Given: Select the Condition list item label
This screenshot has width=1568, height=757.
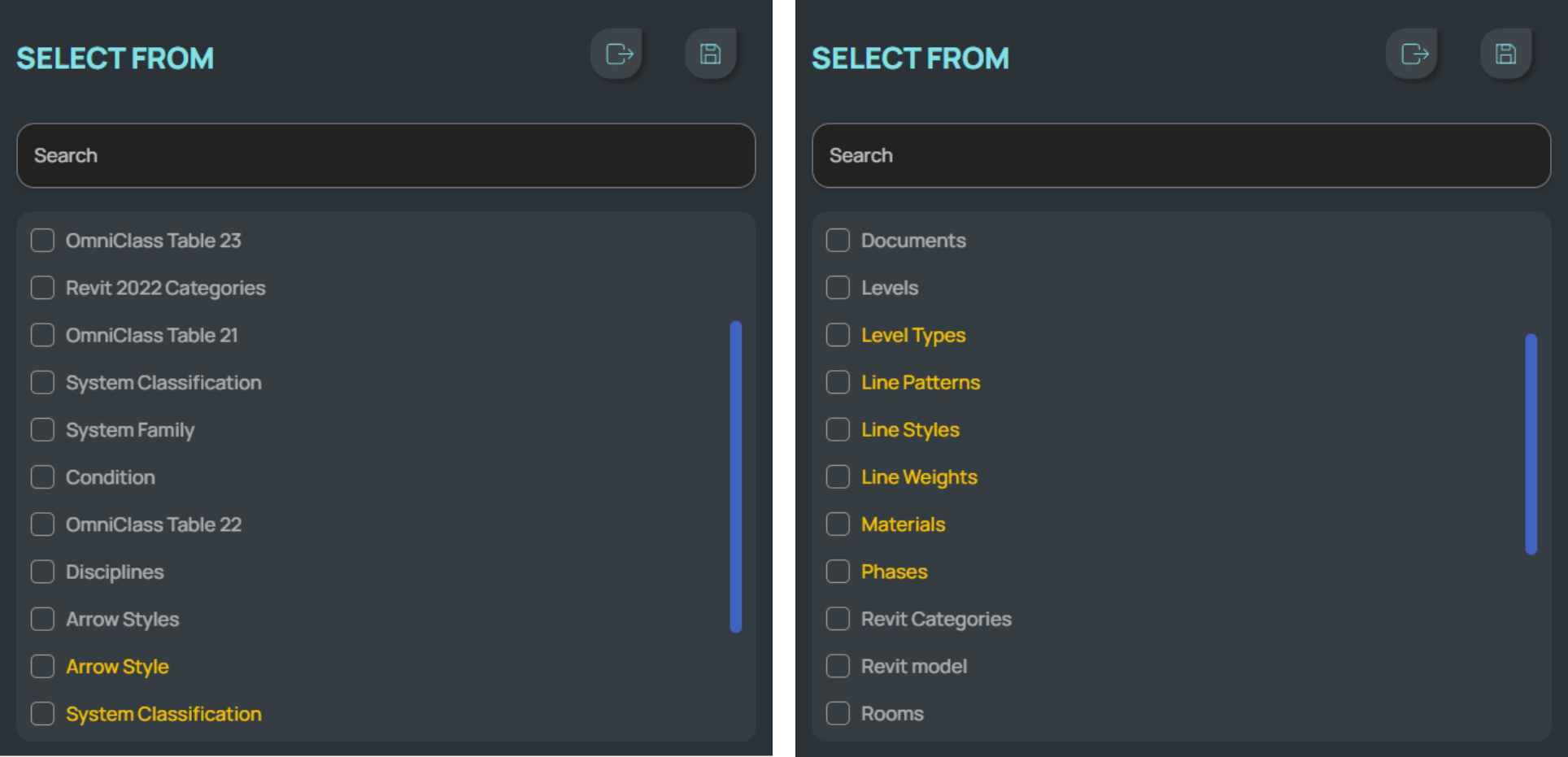Looking at the screenshot, I should click(111, 477).
